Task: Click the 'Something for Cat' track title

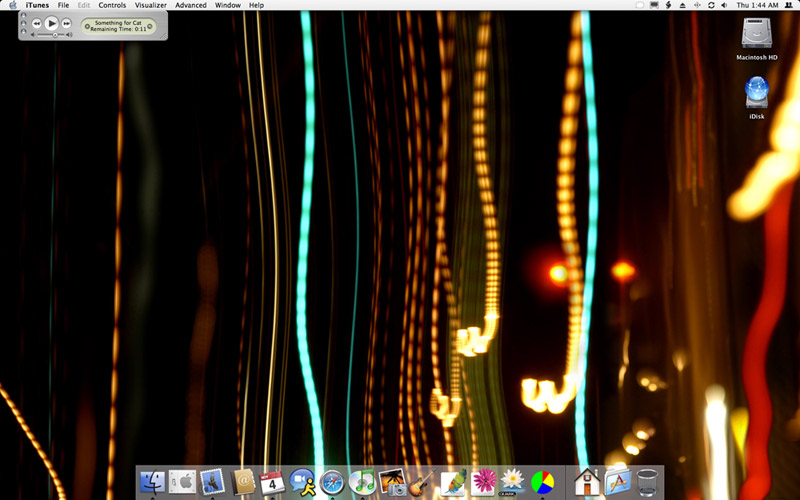Action: [118, 23]
